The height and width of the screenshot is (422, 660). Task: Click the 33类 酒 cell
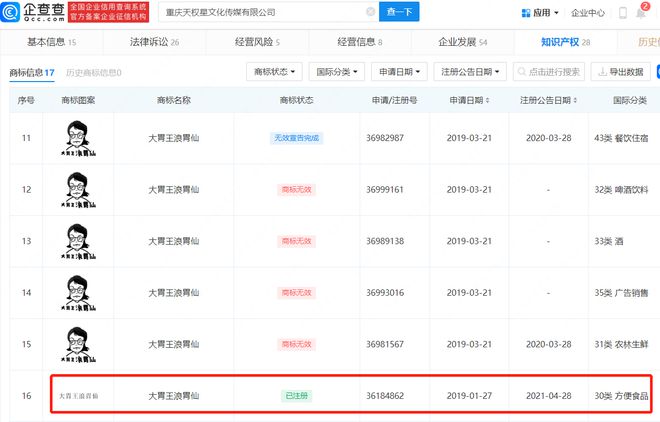click(x=608, y=242)
